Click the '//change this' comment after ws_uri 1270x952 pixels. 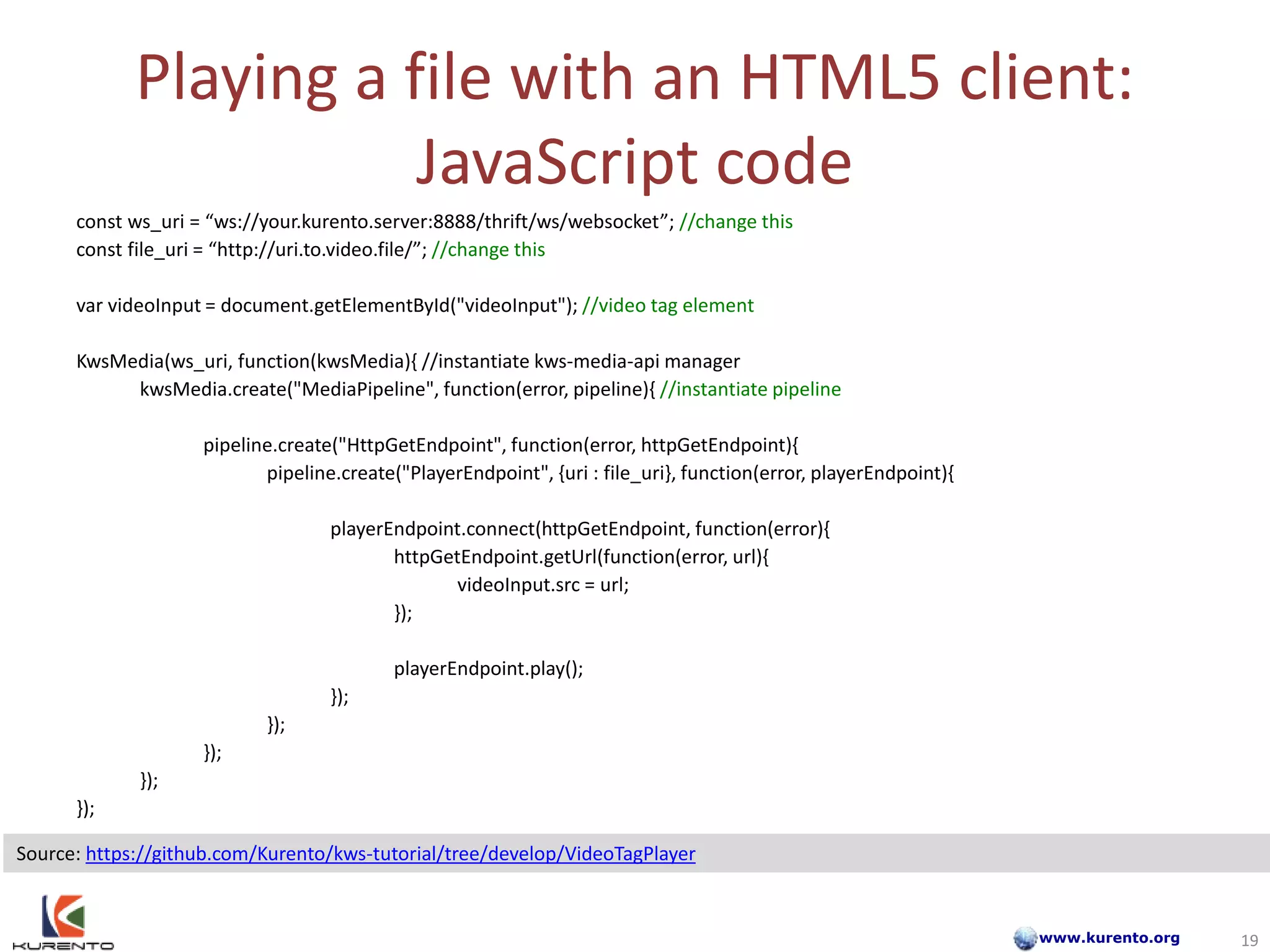[736, 222]
